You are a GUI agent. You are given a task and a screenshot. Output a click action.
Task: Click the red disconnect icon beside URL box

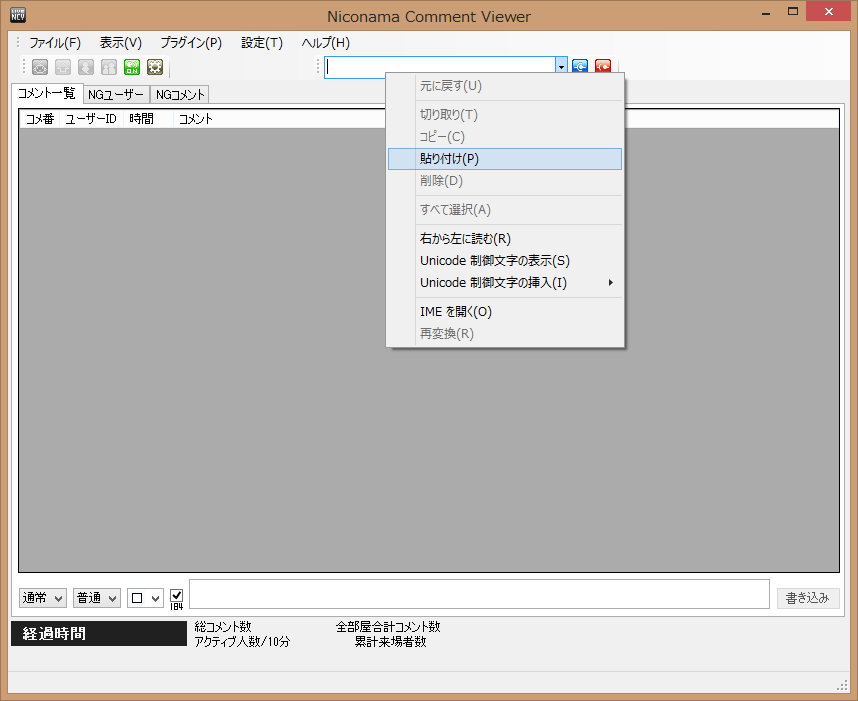603,67
